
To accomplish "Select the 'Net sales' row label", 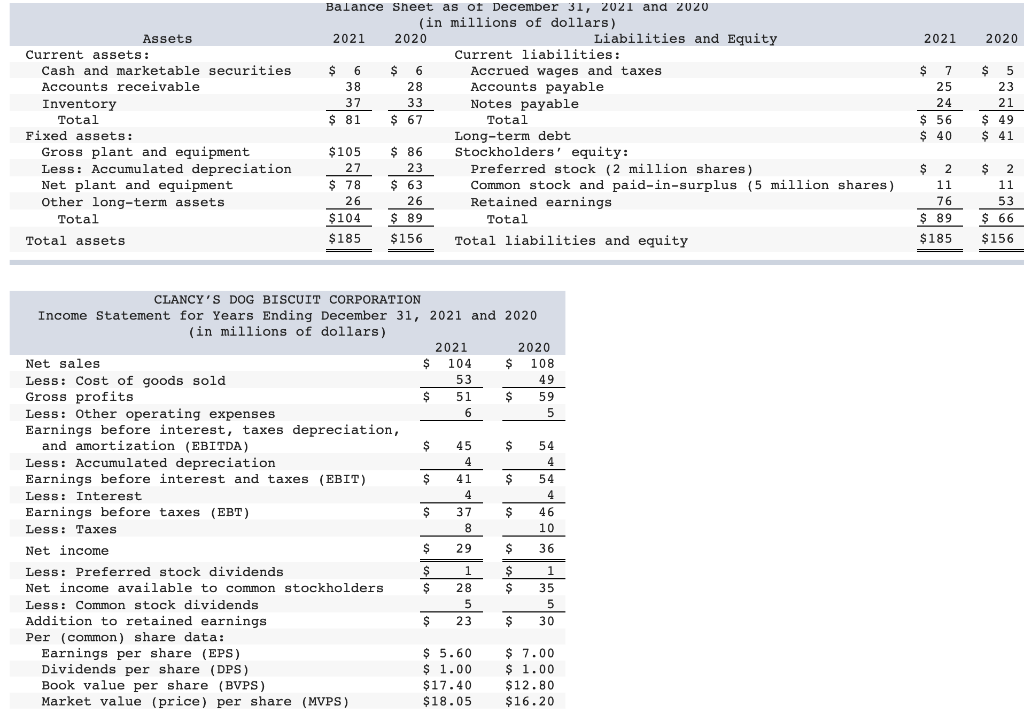I will [63, 364].
